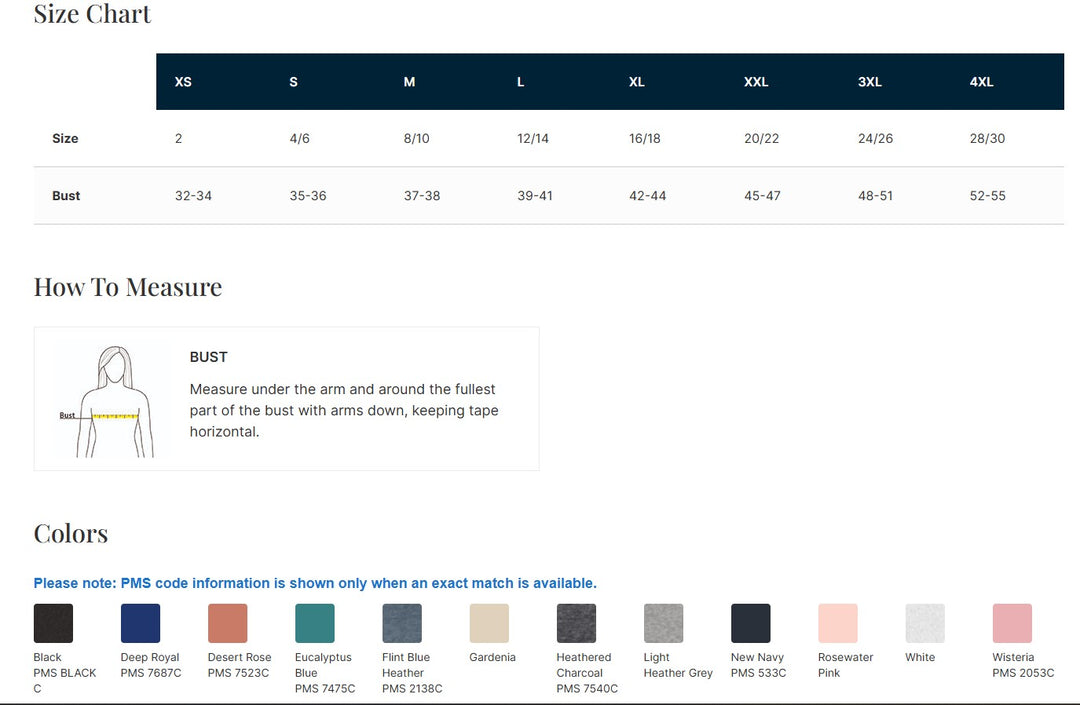The width and height of the screenshot is (1080, 705).
Task: Pick the Desert Rose swatch
Action: pyautogui.click(x=227, y=623)
